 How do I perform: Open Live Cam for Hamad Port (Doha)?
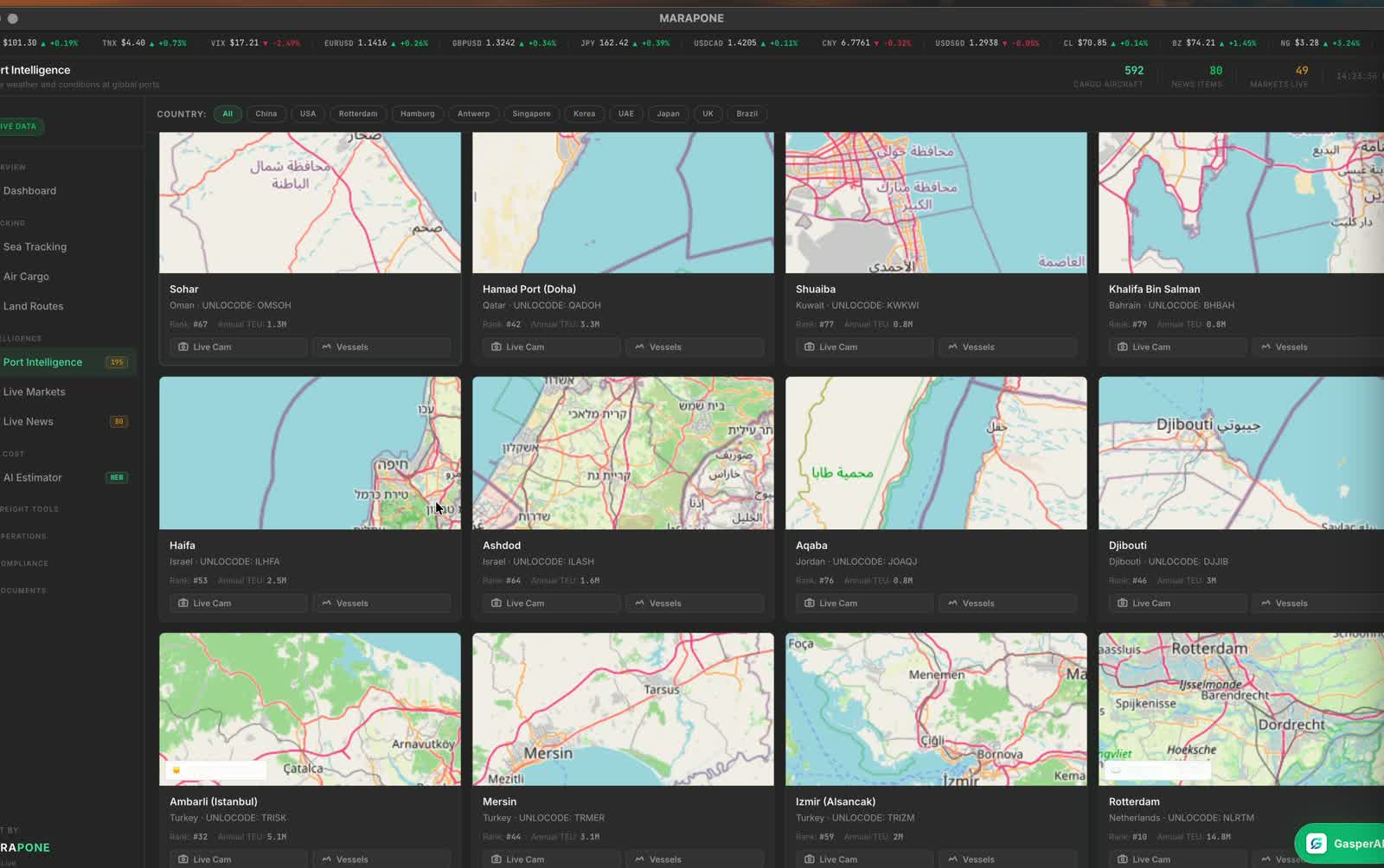coord(551,347)
